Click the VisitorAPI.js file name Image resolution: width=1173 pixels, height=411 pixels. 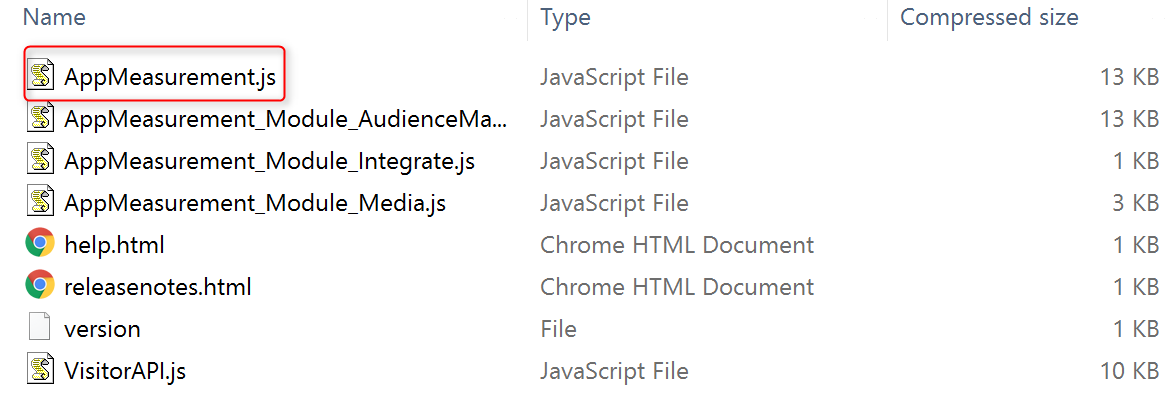pyautogui.click(x=125, y=371)
